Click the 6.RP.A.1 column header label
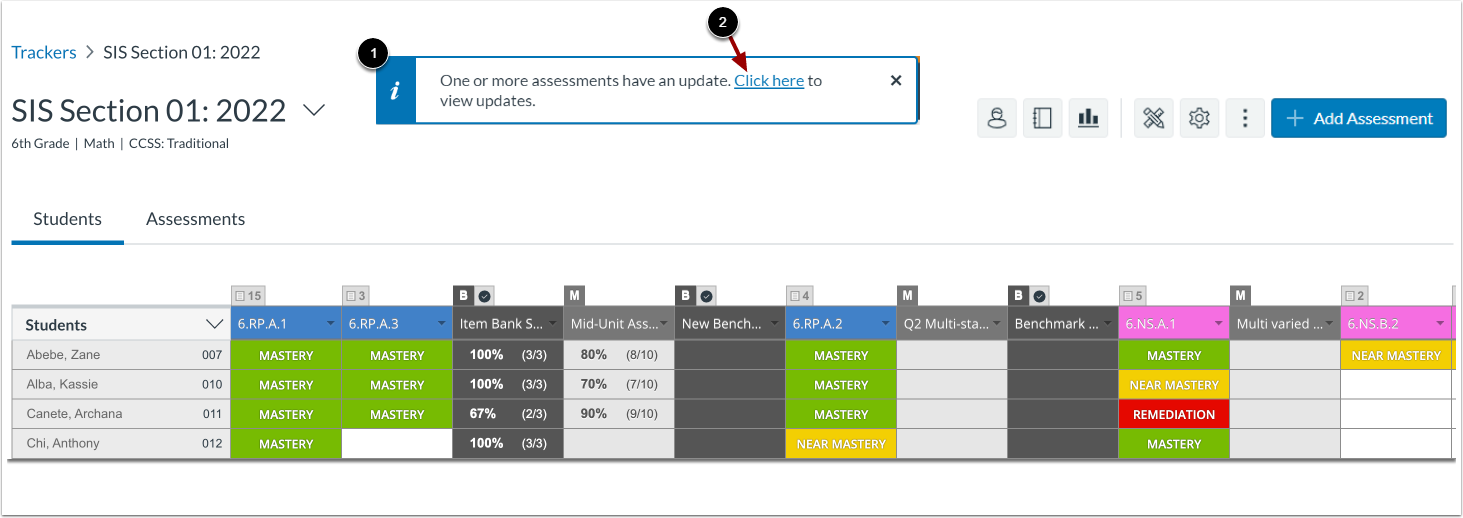This screenshot has width=1463, height=518. [x=262, y=324]
